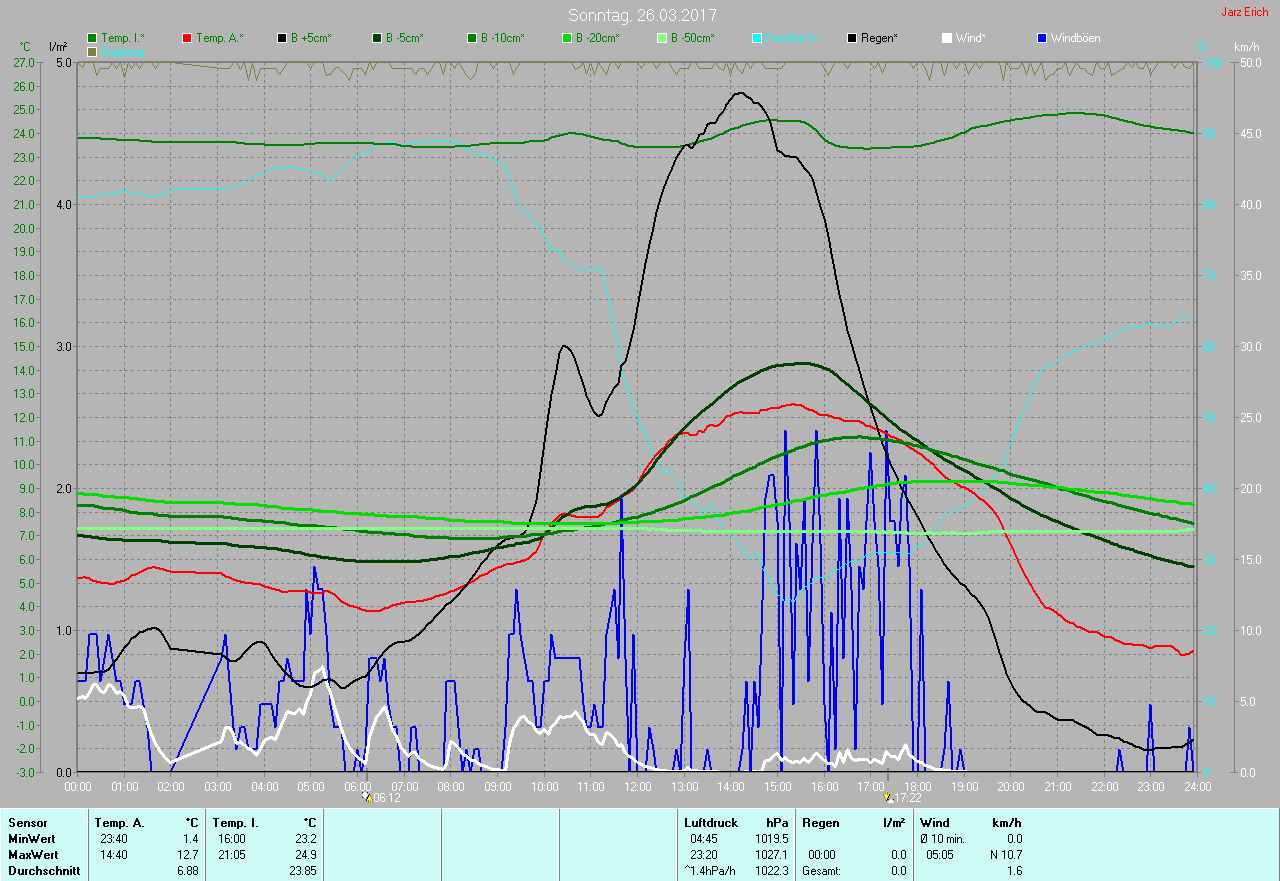
Task: Click the sunset marker icon at 17:22
Action: click(x=887, y=798)
